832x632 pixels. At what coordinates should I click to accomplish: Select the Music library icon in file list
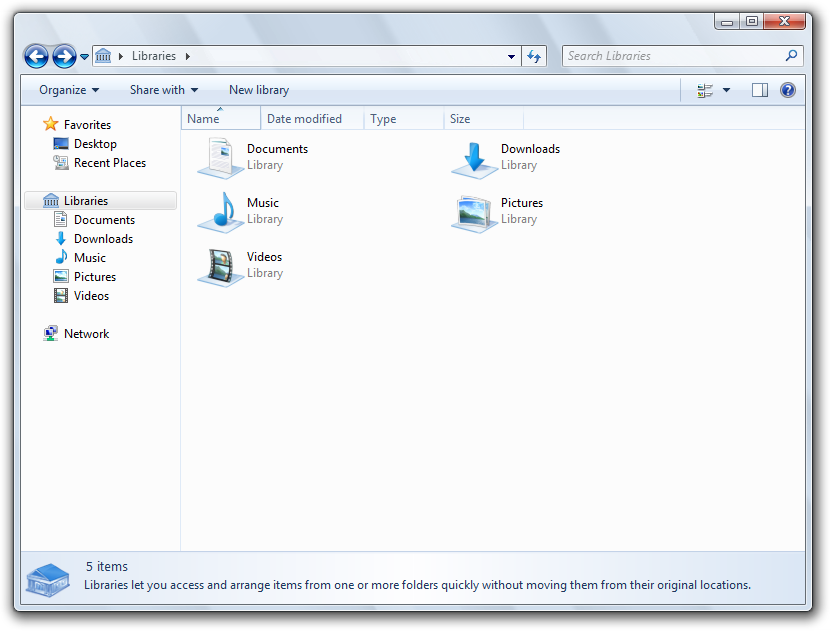pos(220,211)
